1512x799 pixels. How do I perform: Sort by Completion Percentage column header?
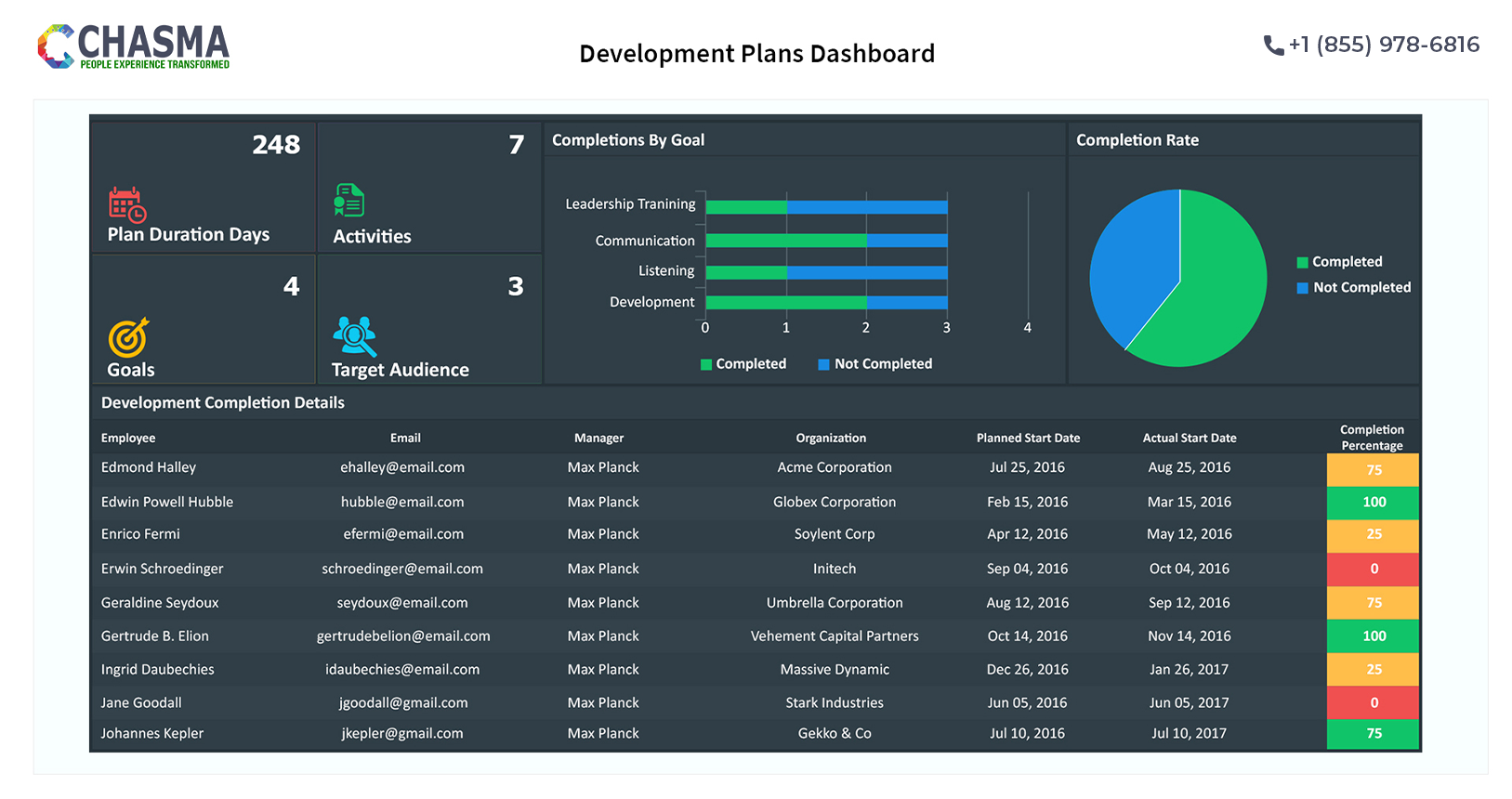point(1372,438)
